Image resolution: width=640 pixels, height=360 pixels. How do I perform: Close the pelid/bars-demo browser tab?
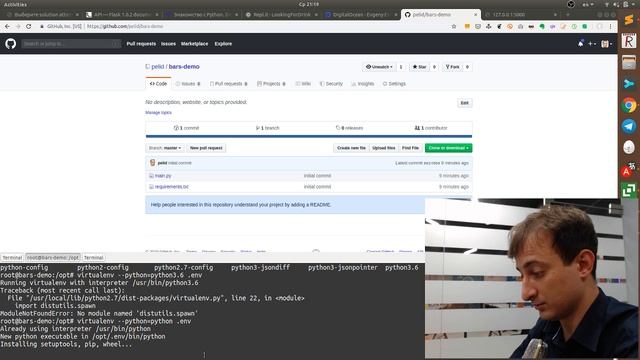475,14
